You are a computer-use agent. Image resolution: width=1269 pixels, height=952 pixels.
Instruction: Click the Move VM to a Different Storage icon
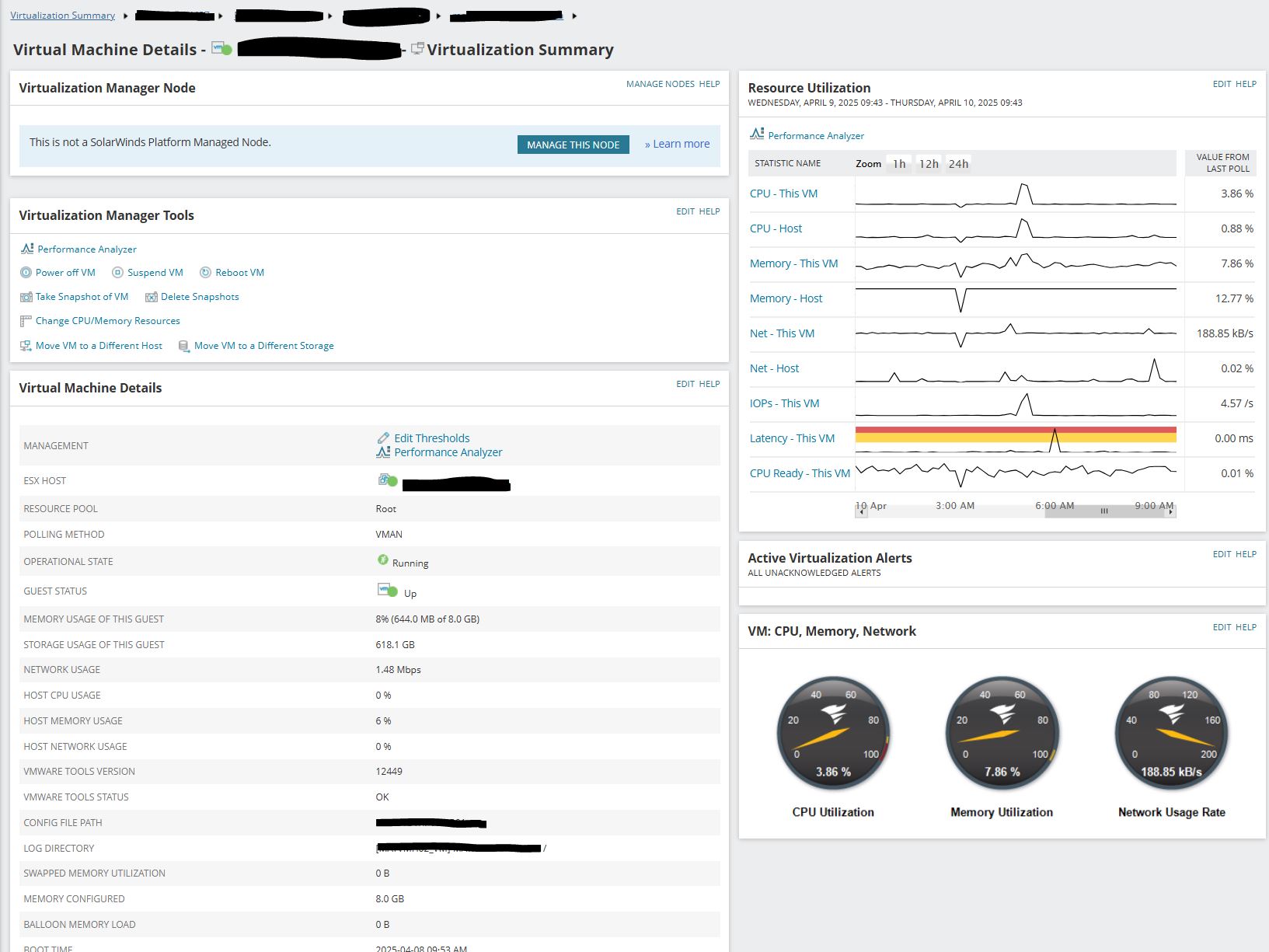(184, 346)
